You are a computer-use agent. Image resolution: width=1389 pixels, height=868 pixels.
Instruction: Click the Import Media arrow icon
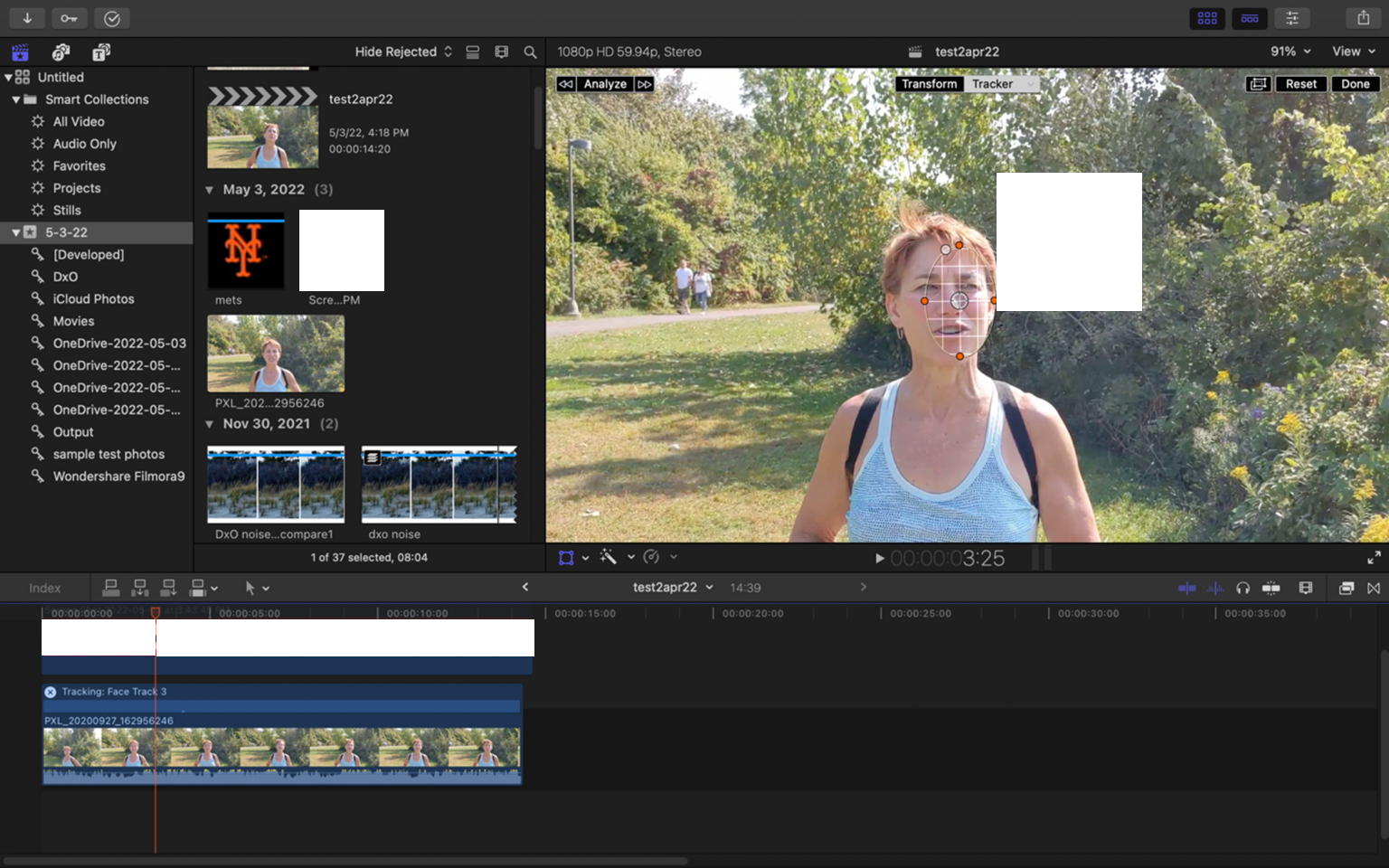(27, 18)
